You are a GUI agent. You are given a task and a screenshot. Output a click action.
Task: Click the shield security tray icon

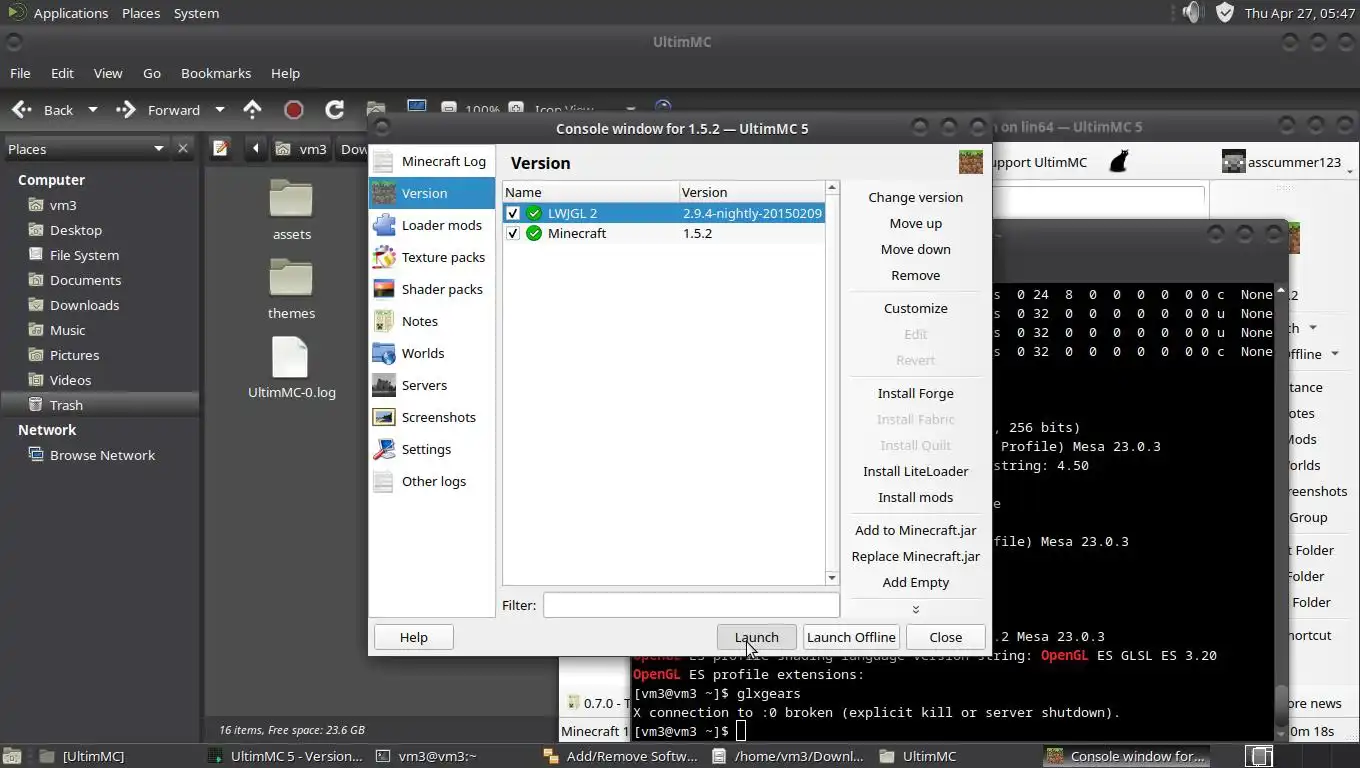(x=1224, y=13)
